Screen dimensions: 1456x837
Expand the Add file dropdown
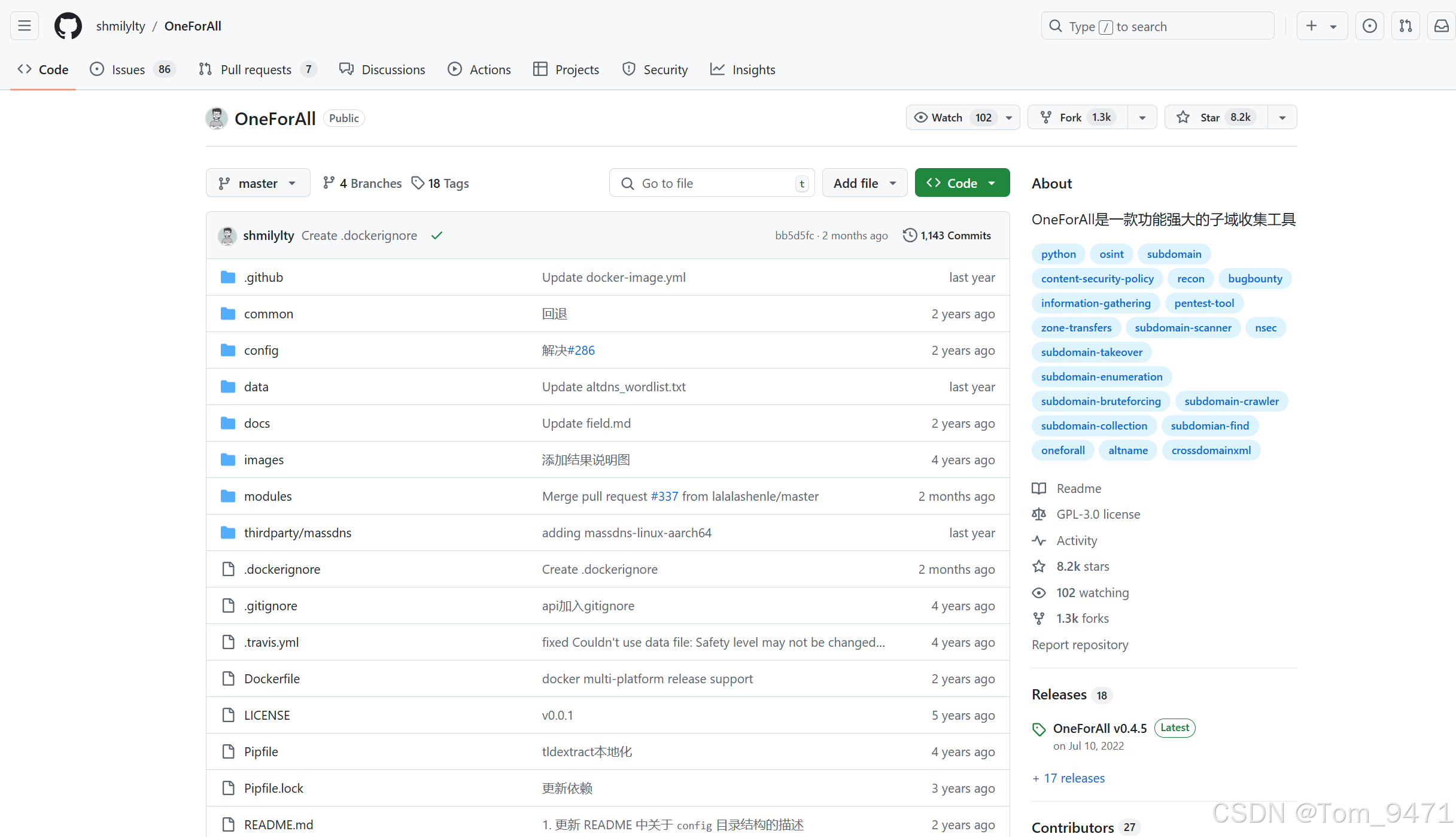click(x=864, y=183)
